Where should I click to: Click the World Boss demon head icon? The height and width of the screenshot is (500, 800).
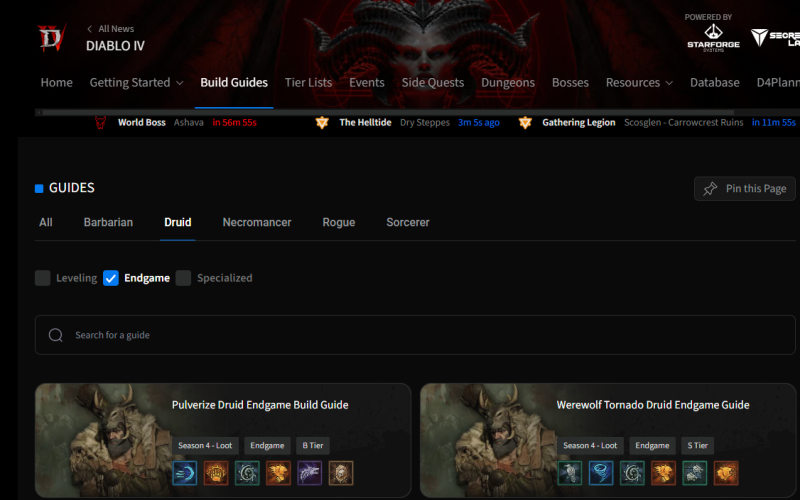point(101,122)
